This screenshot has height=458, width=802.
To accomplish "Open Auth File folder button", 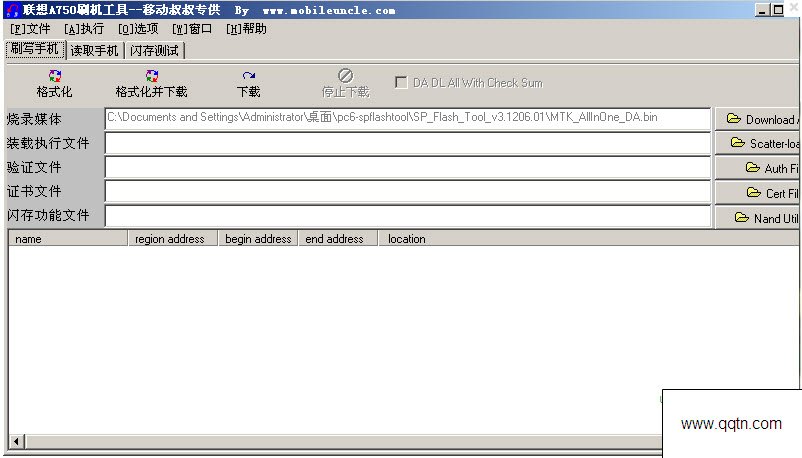I will (x=758, y=168).
